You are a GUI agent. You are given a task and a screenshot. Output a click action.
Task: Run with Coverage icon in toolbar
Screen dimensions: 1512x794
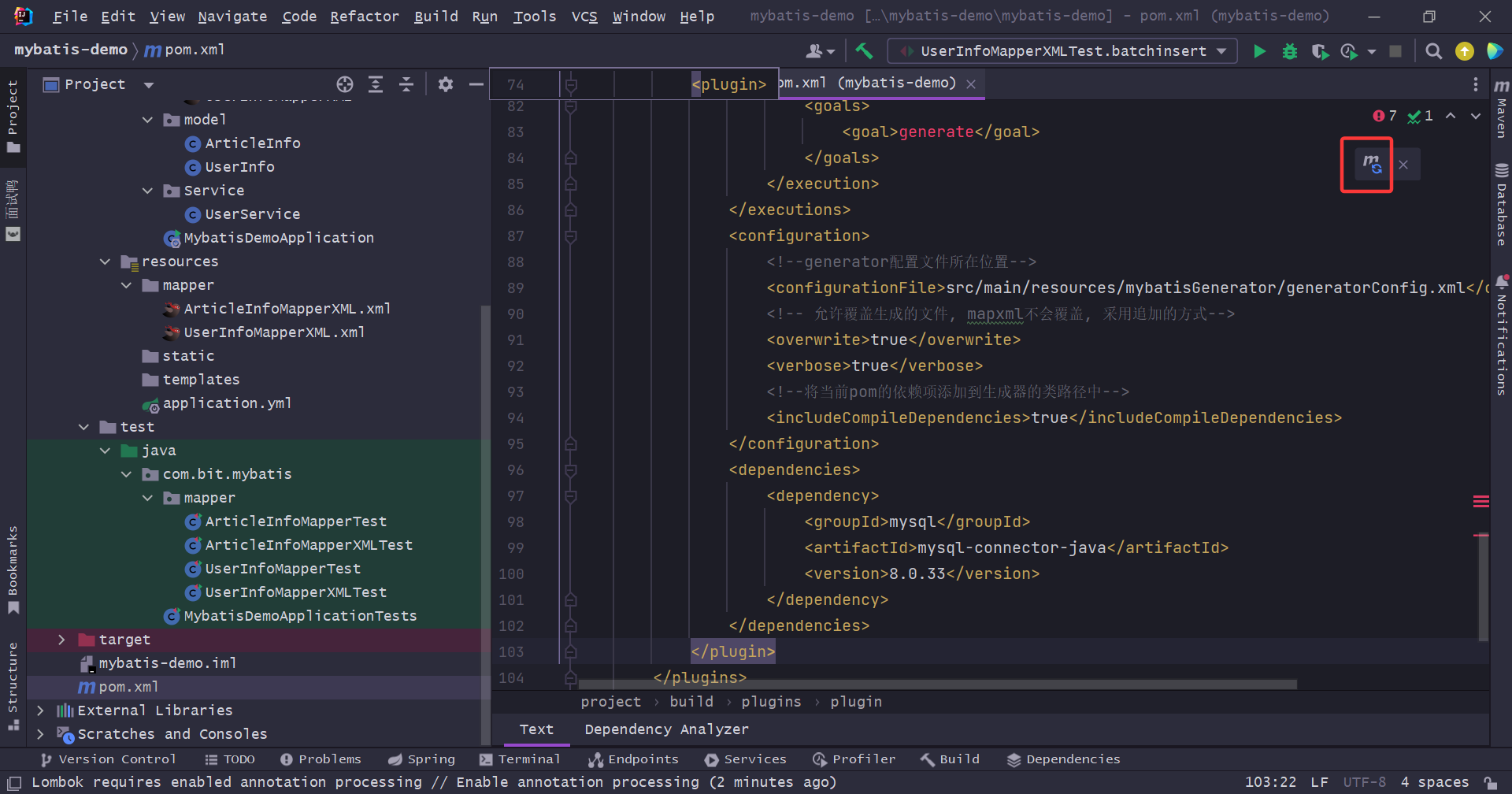tap(1320, 51)
